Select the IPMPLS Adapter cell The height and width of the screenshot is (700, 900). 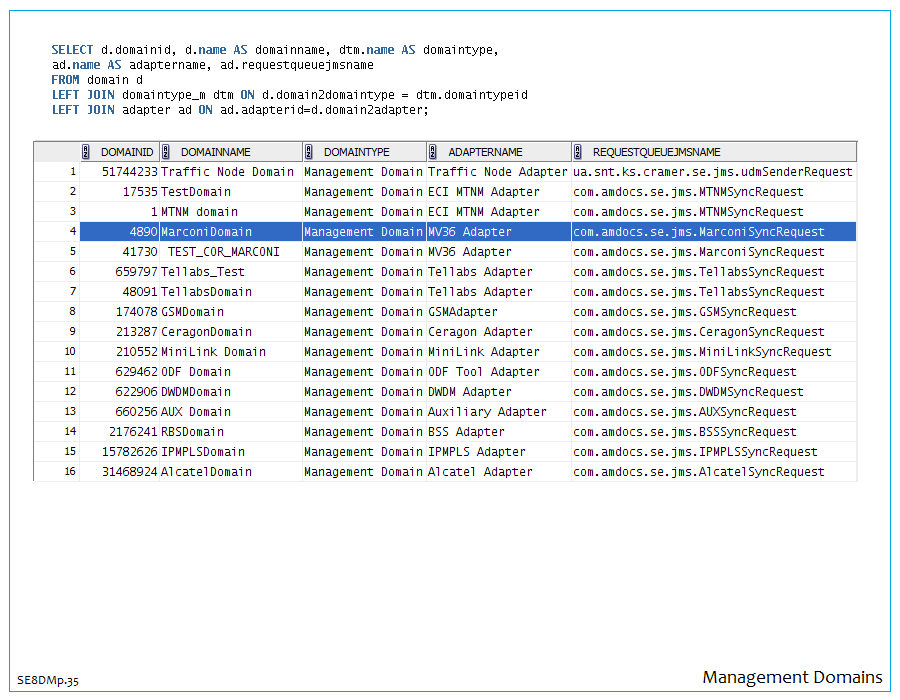(476, 452)
